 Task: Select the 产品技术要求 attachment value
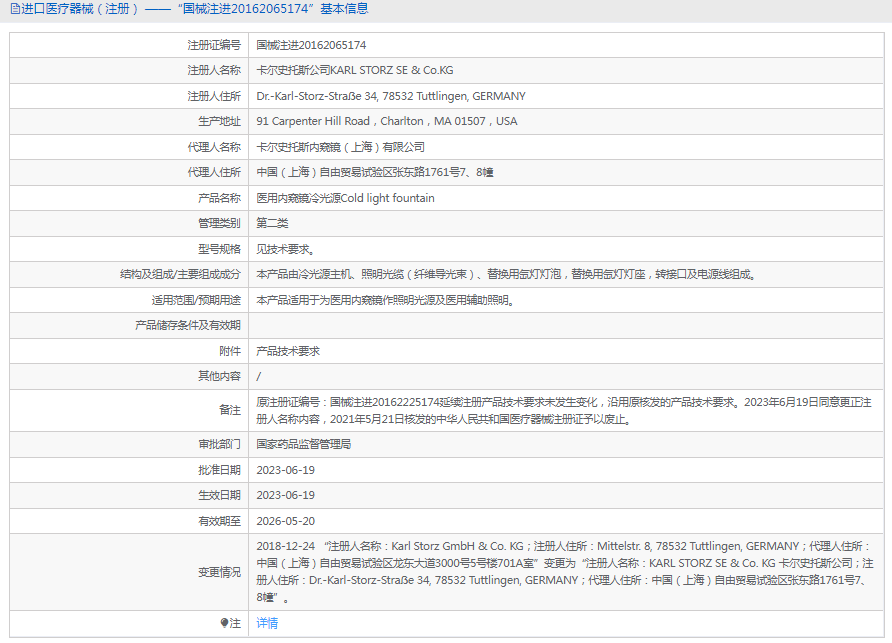coord(288,351)
